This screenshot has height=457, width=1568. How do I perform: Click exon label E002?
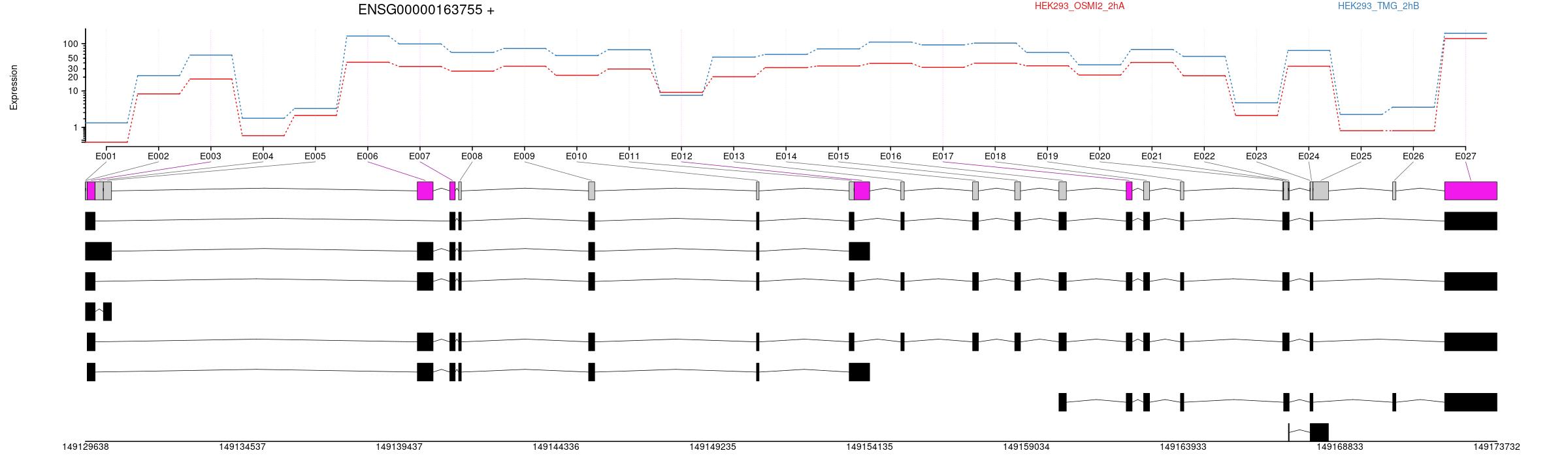[158, 156]
